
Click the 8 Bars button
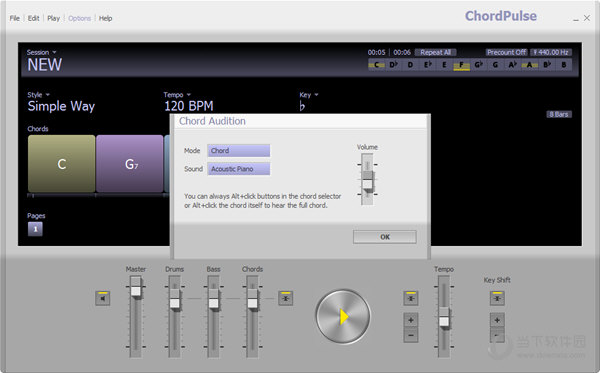[x=559, y=114]
